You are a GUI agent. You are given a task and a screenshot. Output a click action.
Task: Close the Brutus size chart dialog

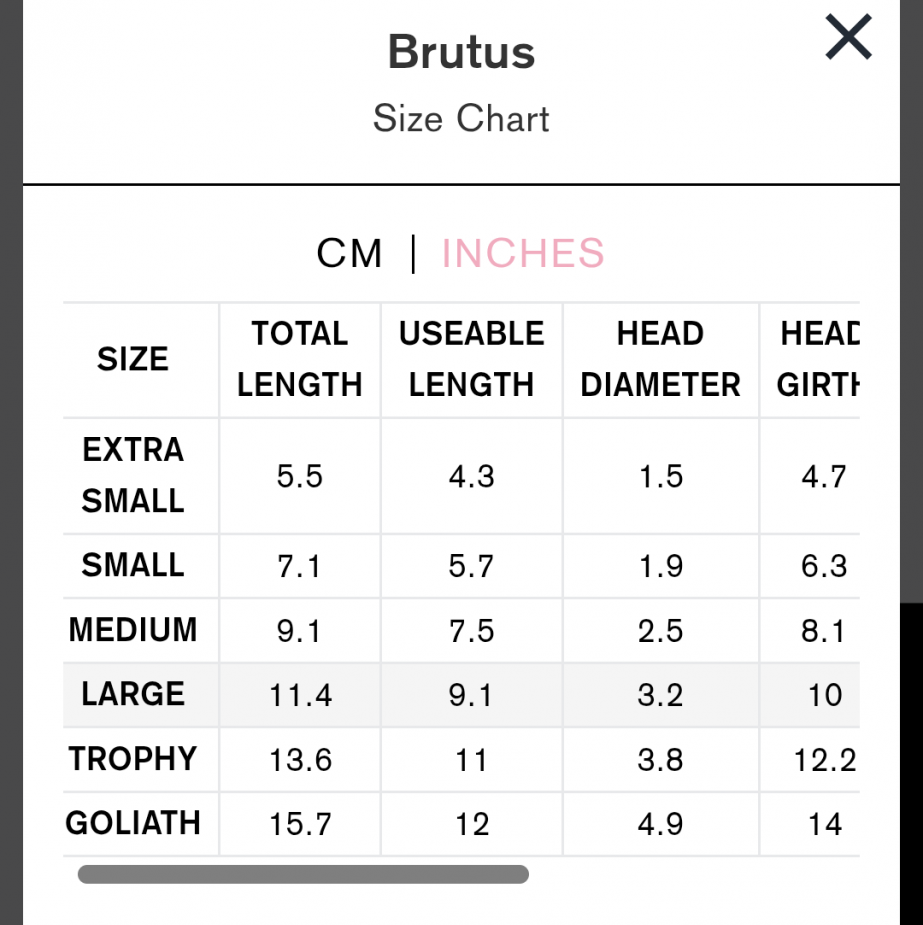click(x=848, y=38)
